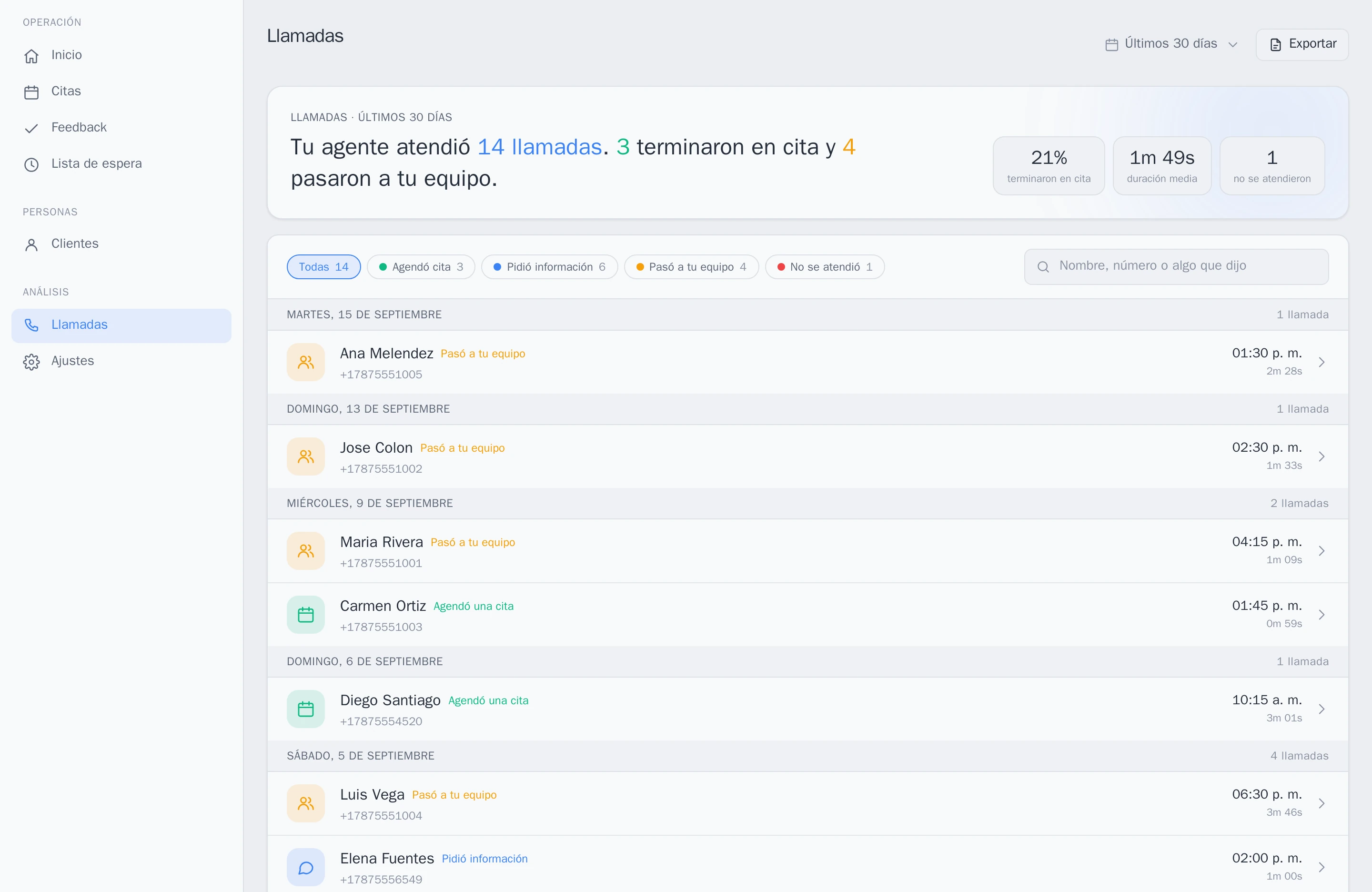Expand Jose Colon call details chevron
This screenshot has width=1372, height=892.
[1322, 456]
